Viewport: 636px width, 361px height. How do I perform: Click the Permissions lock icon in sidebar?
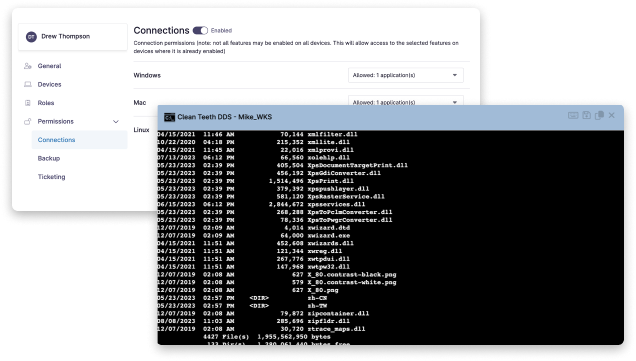coord(28,121)
